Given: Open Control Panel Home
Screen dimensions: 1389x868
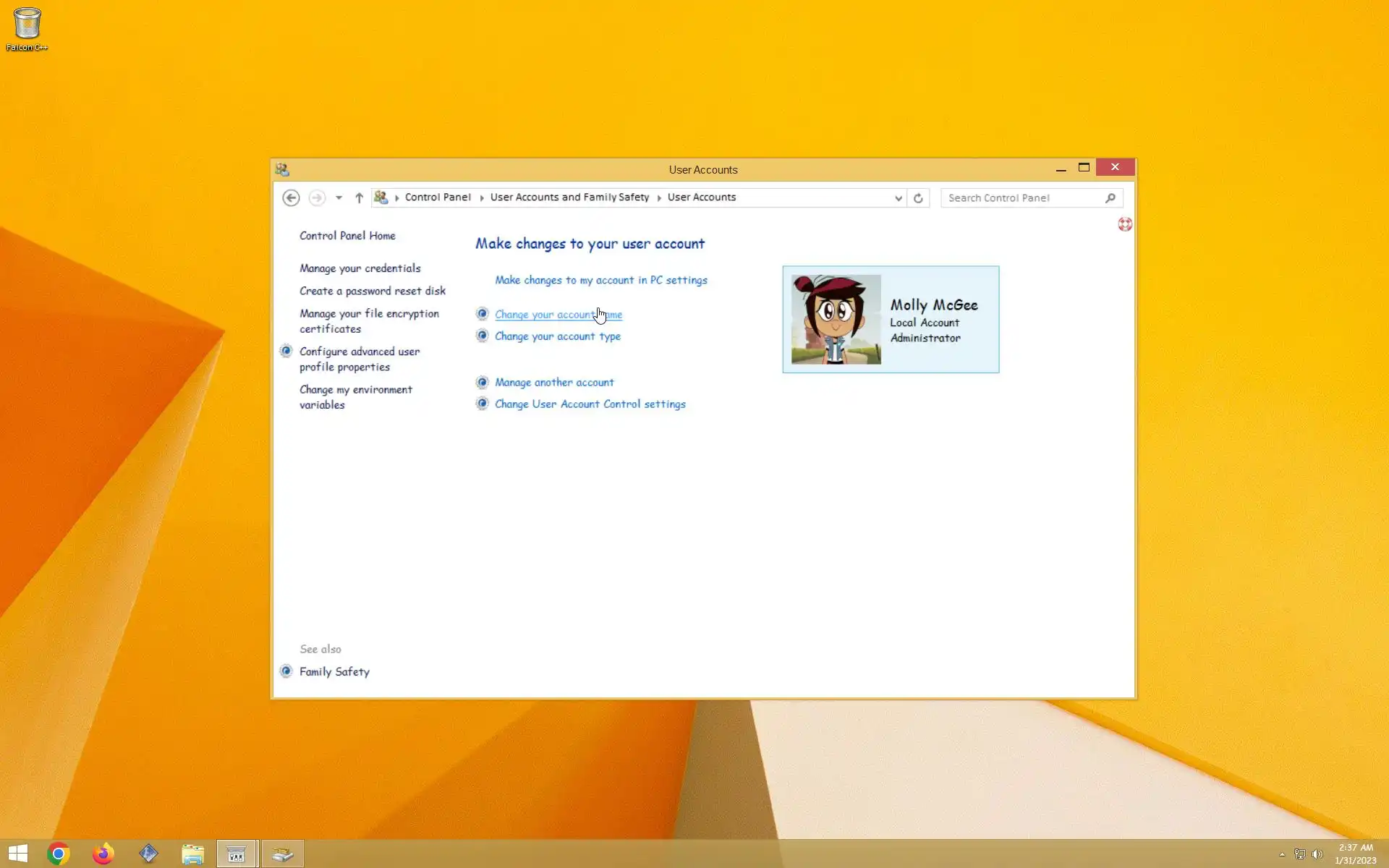Looking at the screenshot, I should tap(347, 236).
